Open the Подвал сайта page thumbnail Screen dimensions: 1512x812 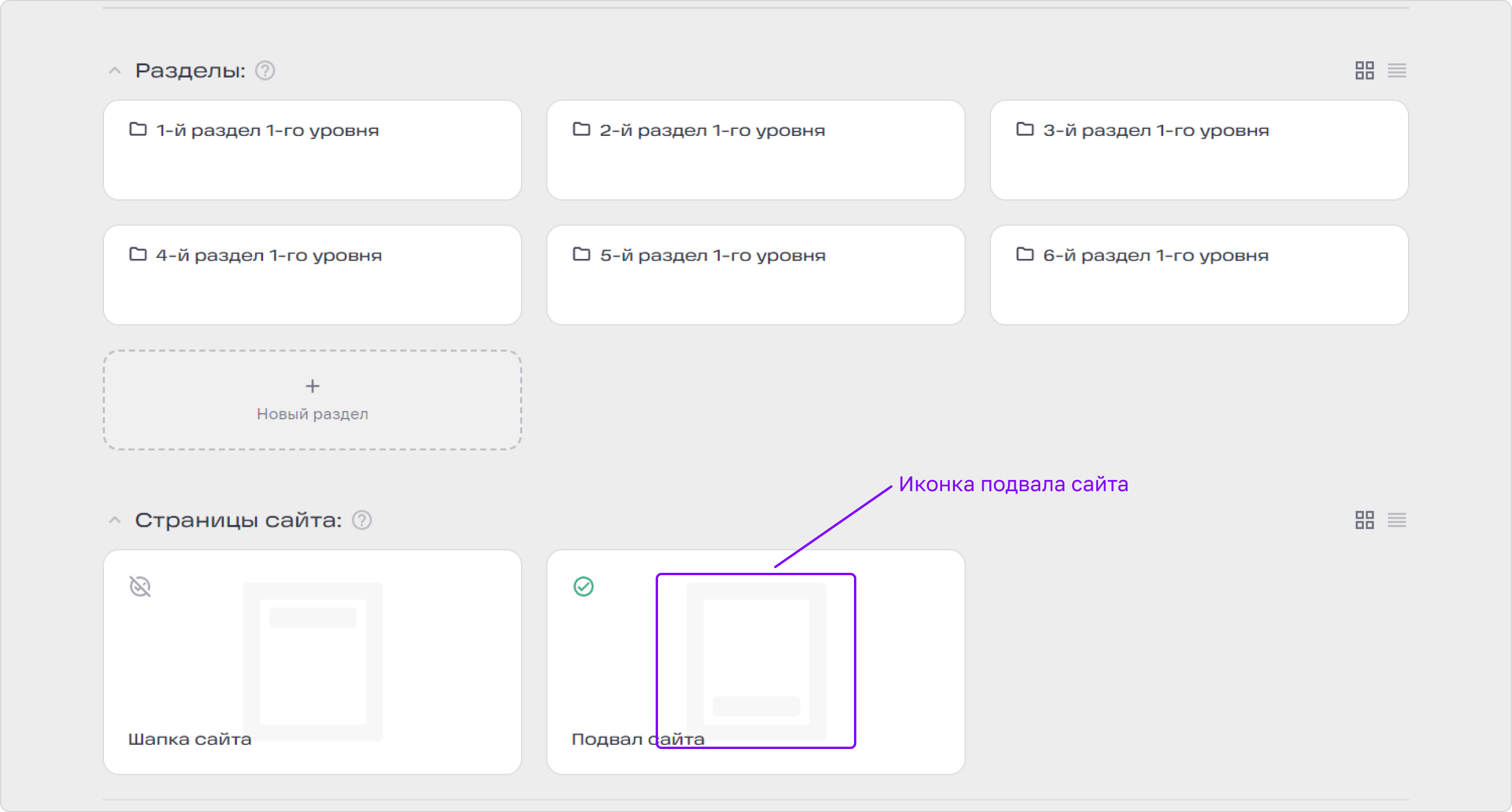click(x=756, y=661)
